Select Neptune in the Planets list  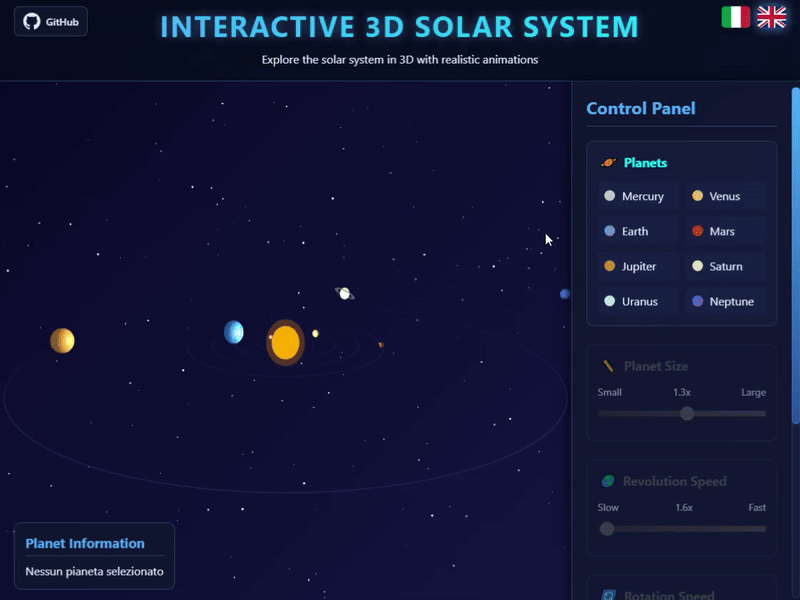point(726,302)
